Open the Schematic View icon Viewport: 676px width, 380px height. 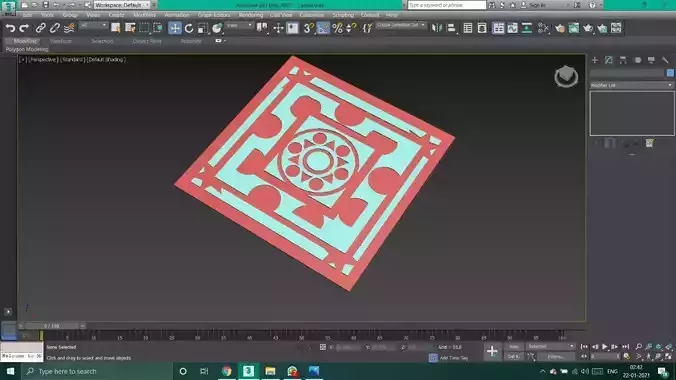[x=527, y=28]
